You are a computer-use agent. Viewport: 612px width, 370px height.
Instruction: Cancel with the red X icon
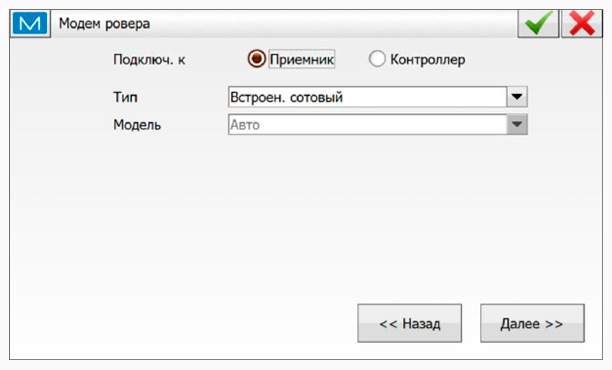tap(582, 24)
